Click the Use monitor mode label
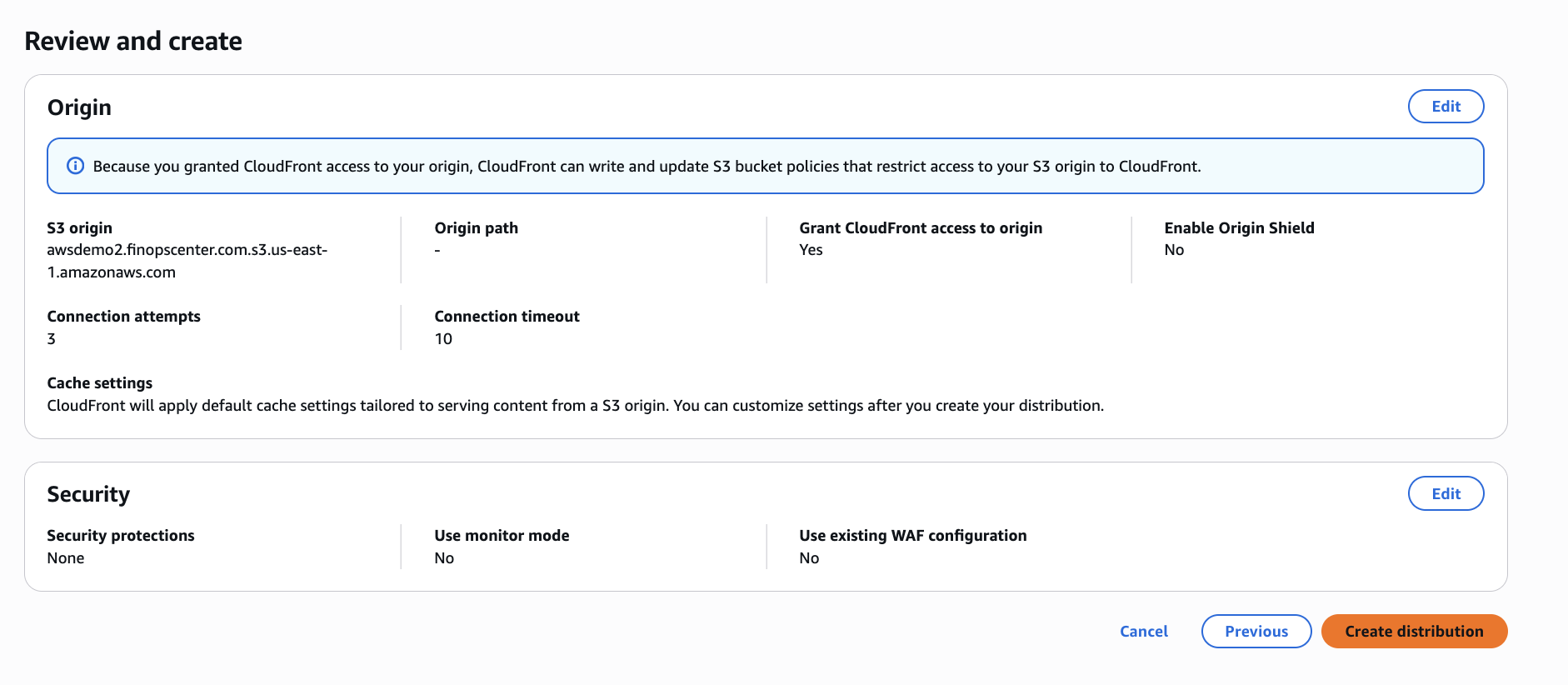The height and width of the screenshot is (685, 1568). coord(502,536)
